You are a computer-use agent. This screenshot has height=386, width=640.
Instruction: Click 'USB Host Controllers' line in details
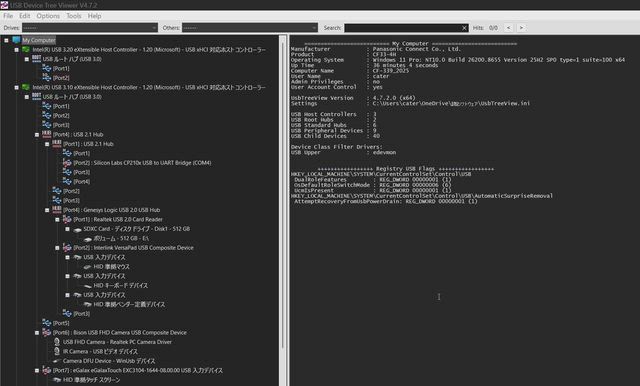(333, 114)
